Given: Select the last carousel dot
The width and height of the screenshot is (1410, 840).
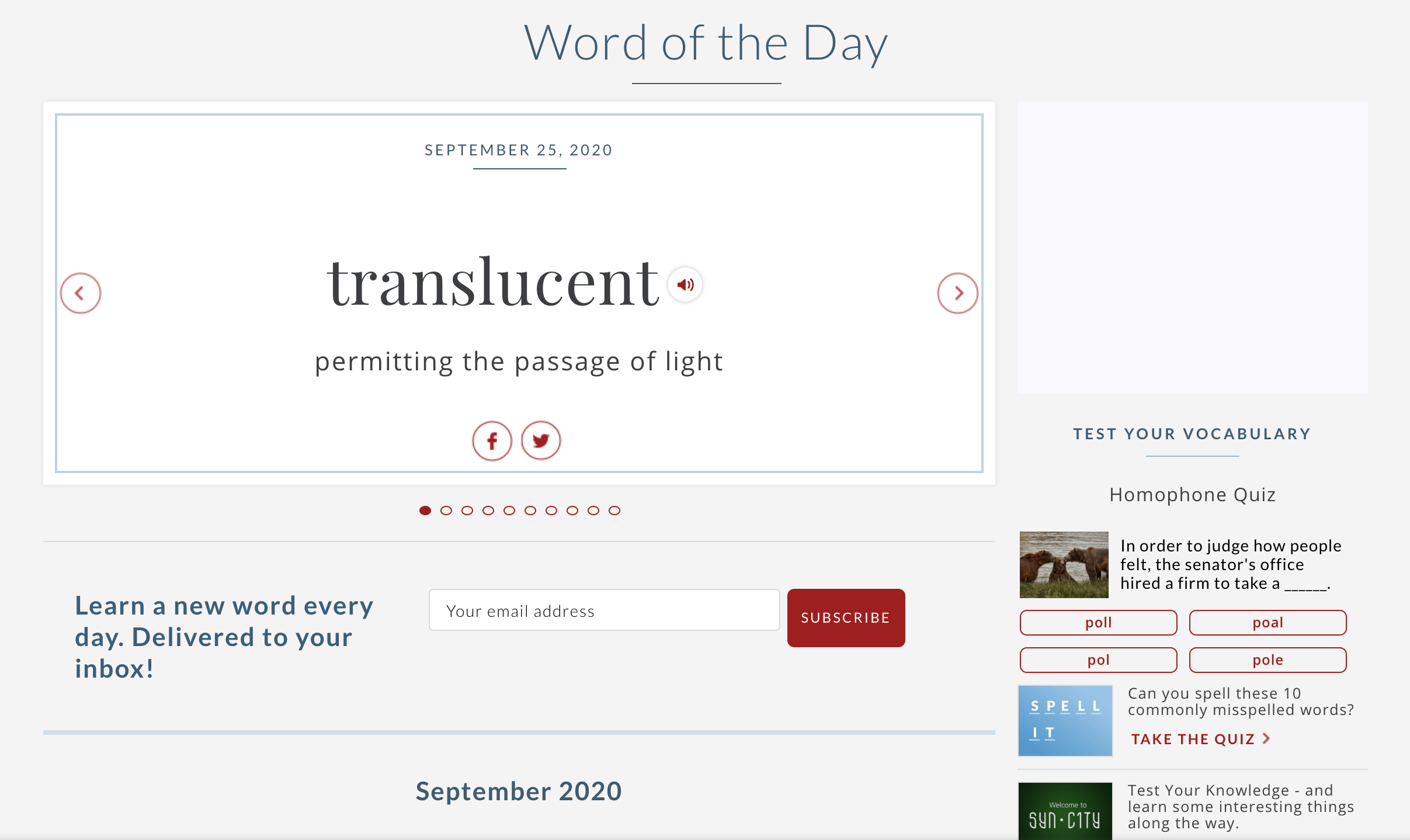Looking at the screenshot, I should pyautogui.click(x=614, y=511).
